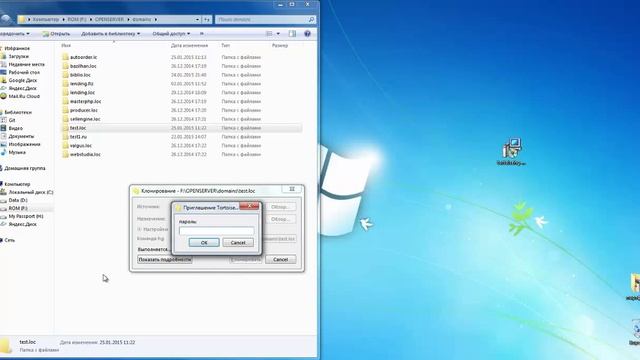Expand the Настройки section in clone dialog
640x360 pixels.
pyautogui.click(x=139, y=229)
